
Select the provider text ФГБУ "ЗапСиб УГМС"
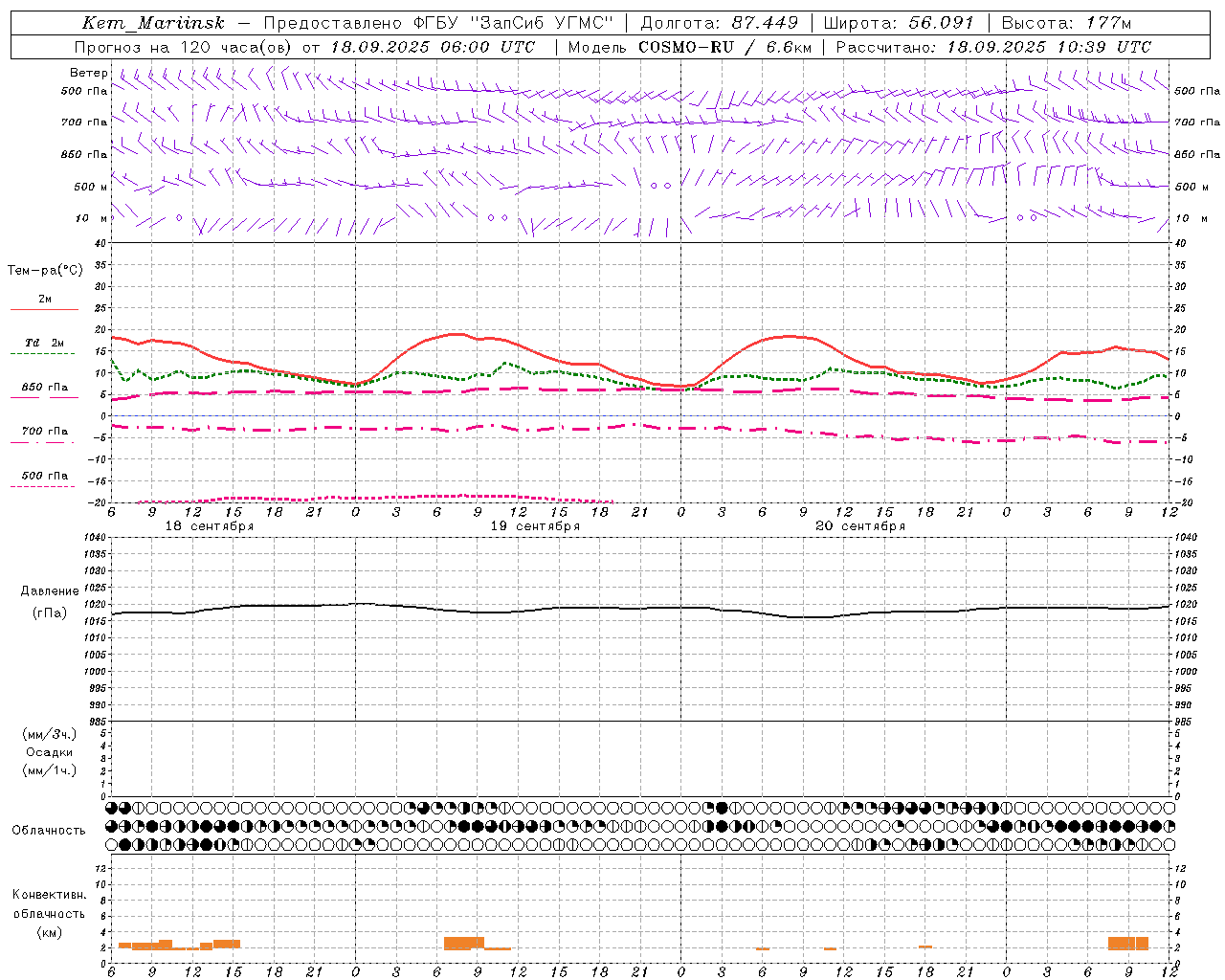511,23
